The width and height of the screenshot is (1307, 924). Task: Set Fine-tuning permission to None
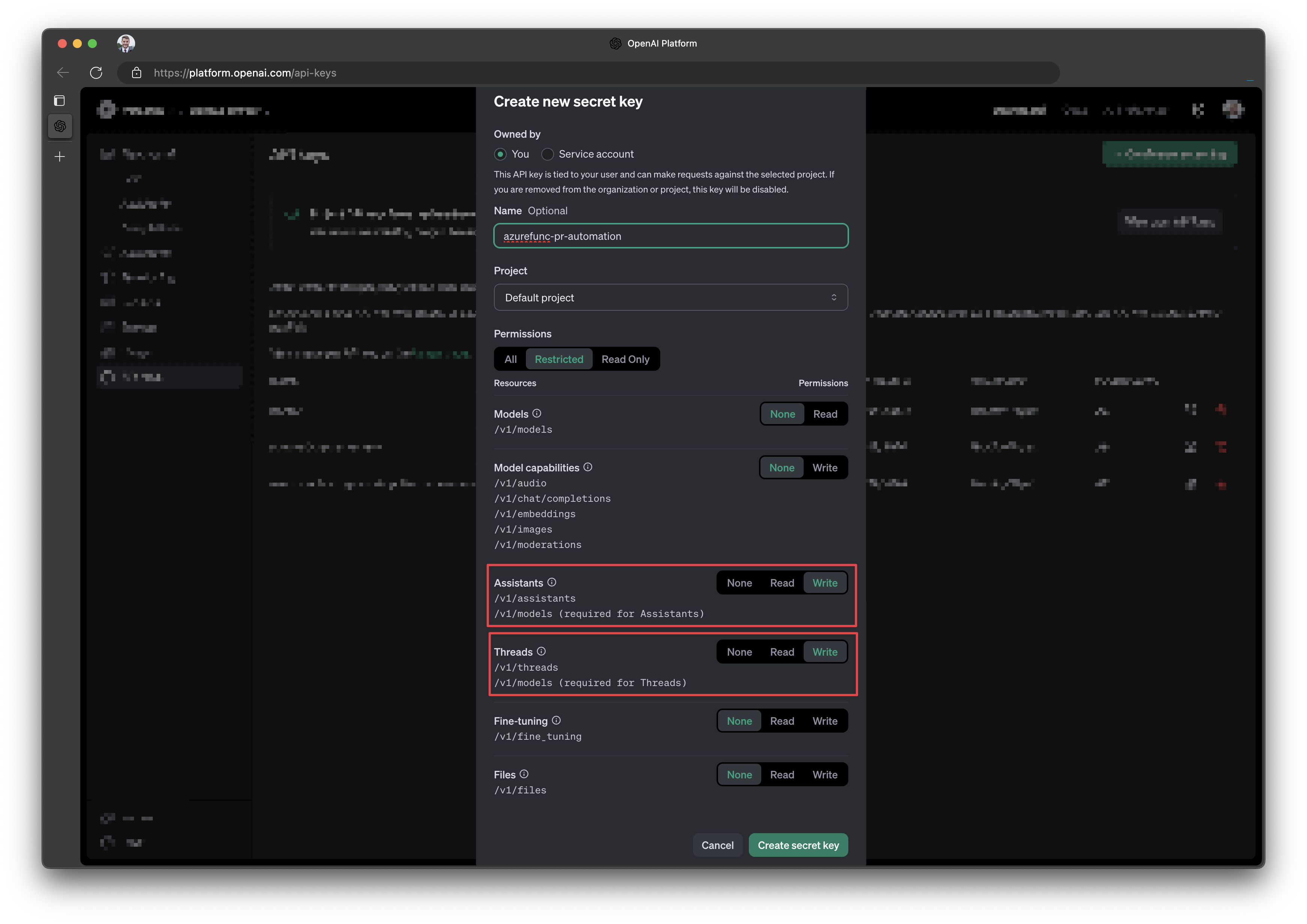point(739,721)
